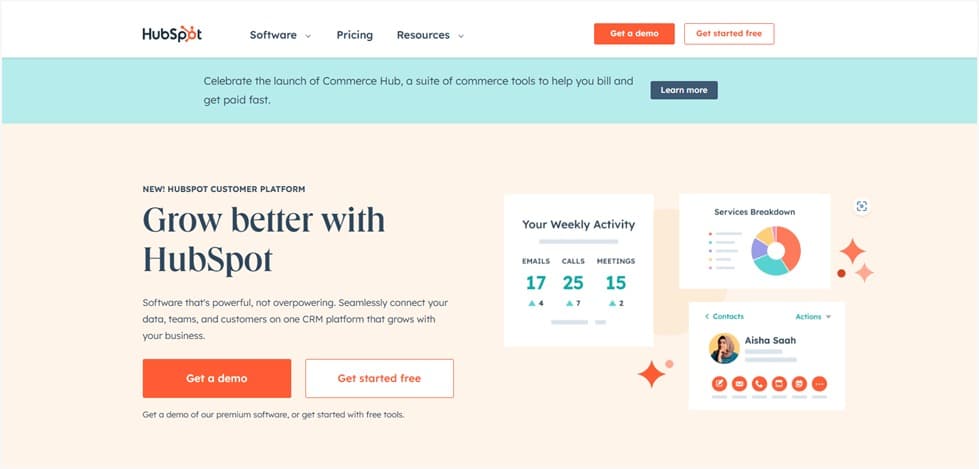Click the HubSpot logo
The width and height of the screenshot is (979, 469).
[x=172, y=34]
